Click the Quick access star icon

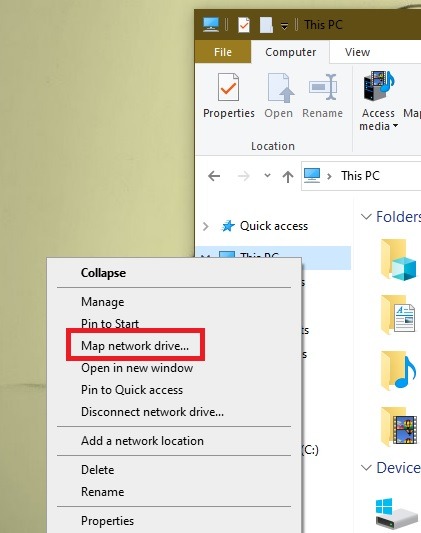228,226
